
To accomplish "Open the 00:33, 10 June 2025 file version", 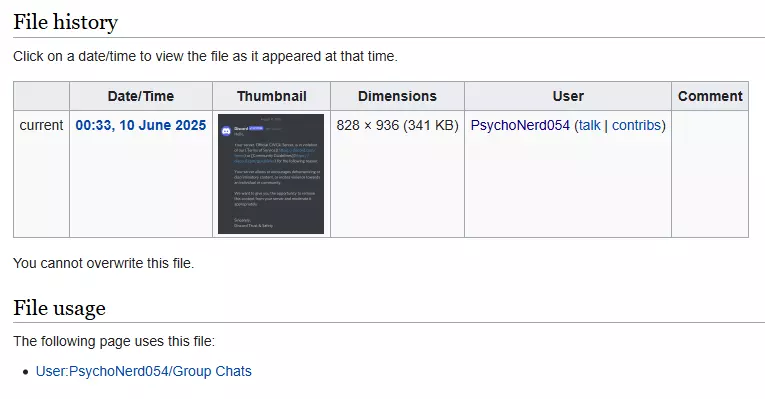I will [x=141, y=125].
